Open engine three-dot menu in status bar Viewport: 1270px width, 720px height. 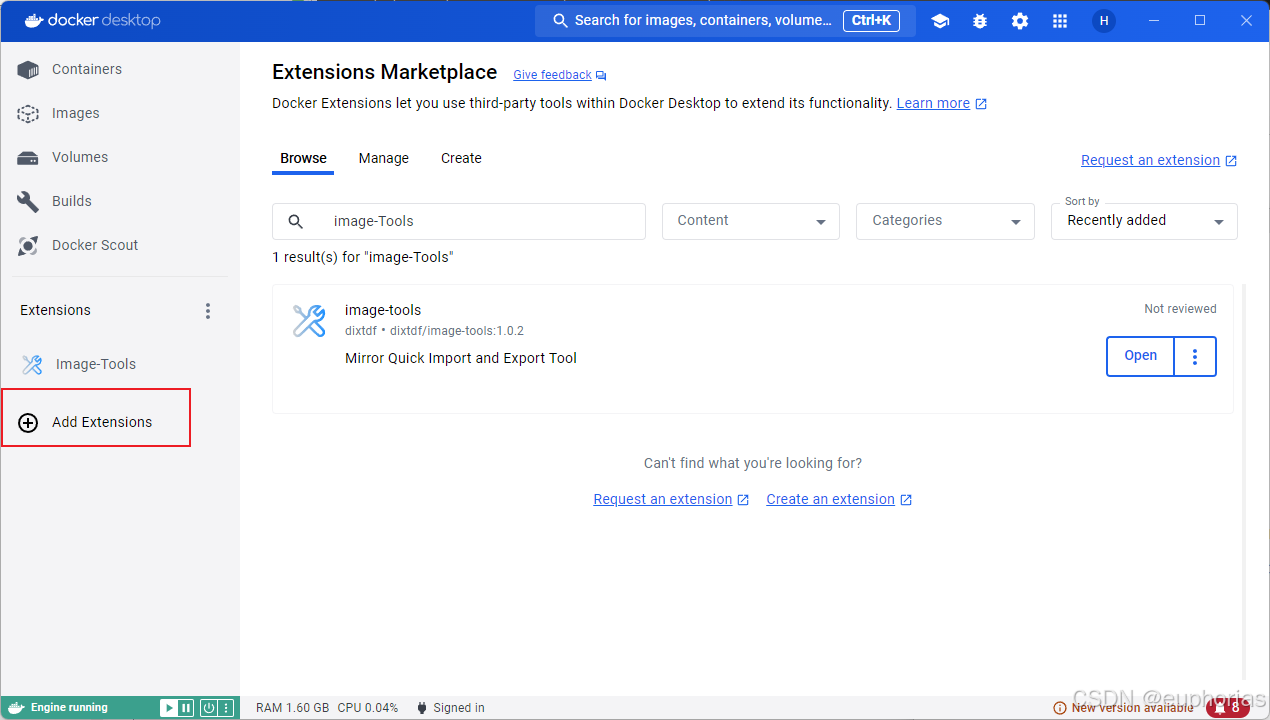[226, 708]
